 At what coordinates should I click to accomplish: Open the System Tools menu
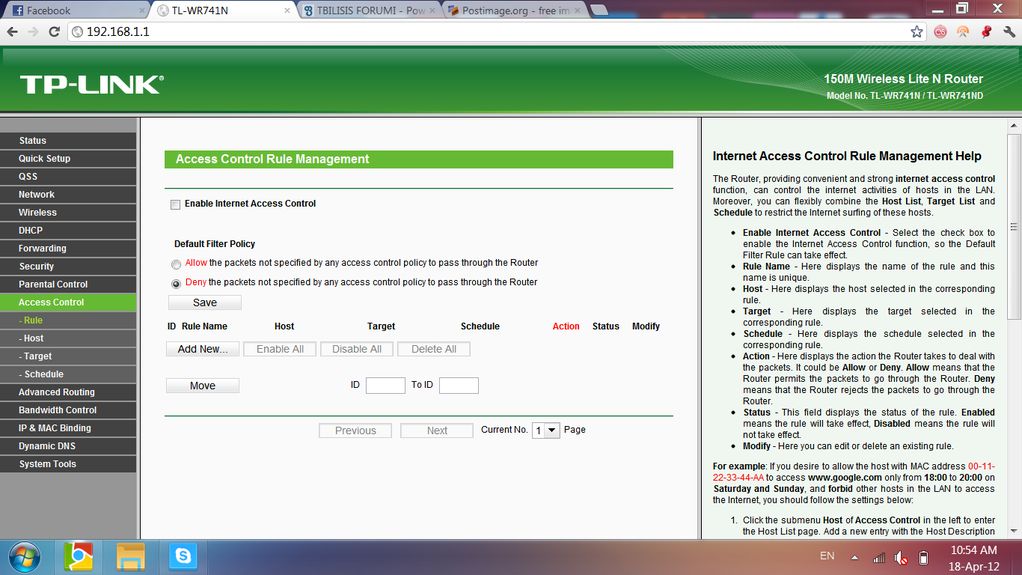pos(68,464)
